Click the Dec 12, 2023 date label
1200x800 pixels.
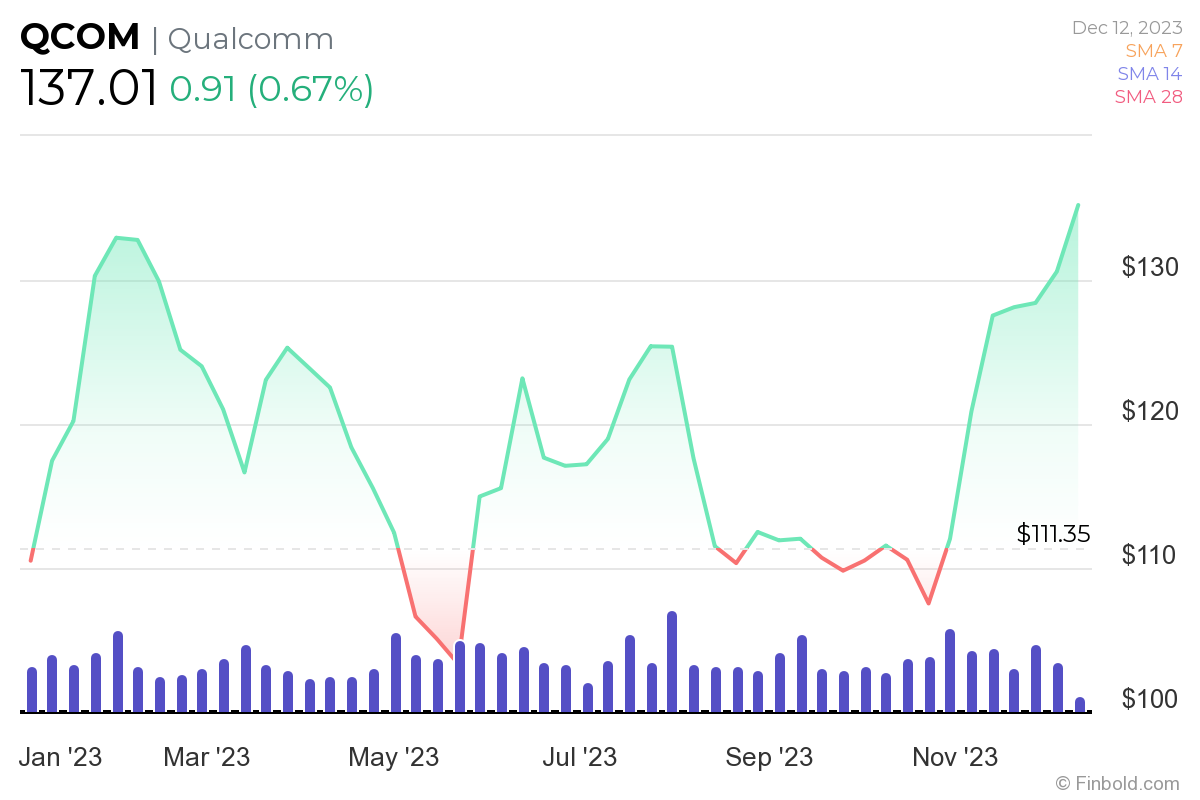(x=1127, y=27)
